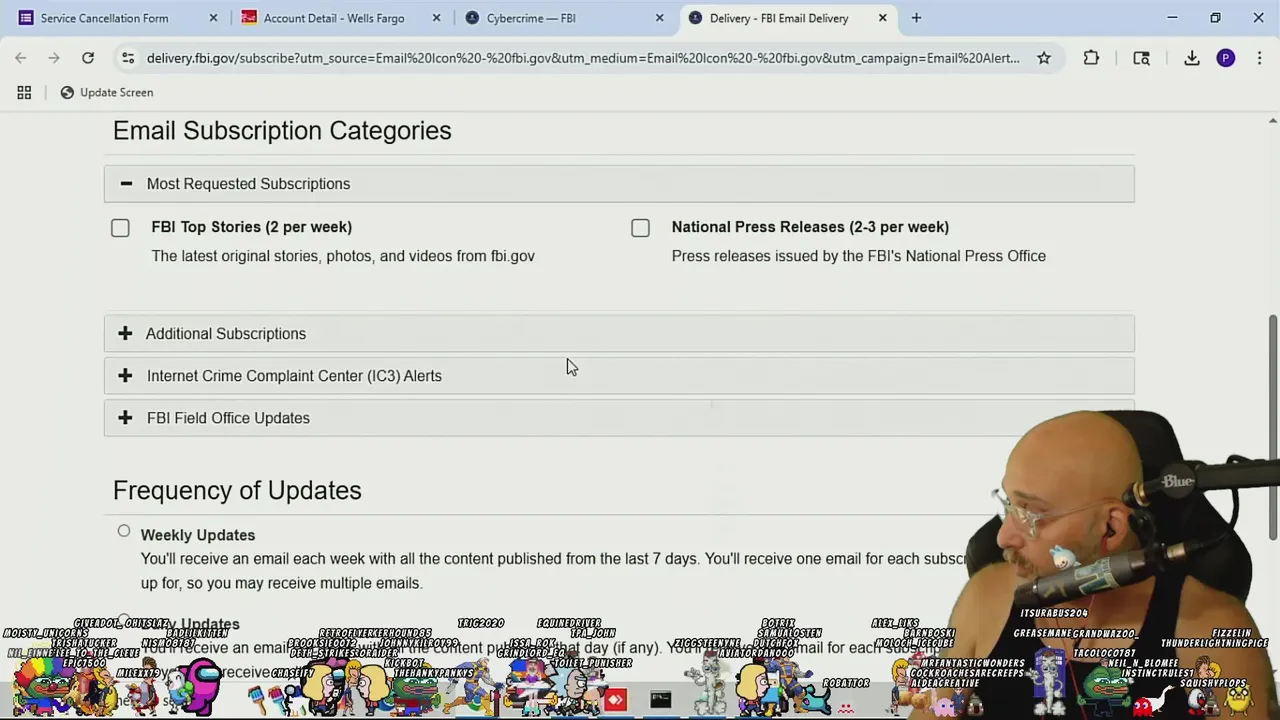
Task: Open the apps grid icon in bookmarks bar
Action: pyautogui.click(x=24, y=92)
